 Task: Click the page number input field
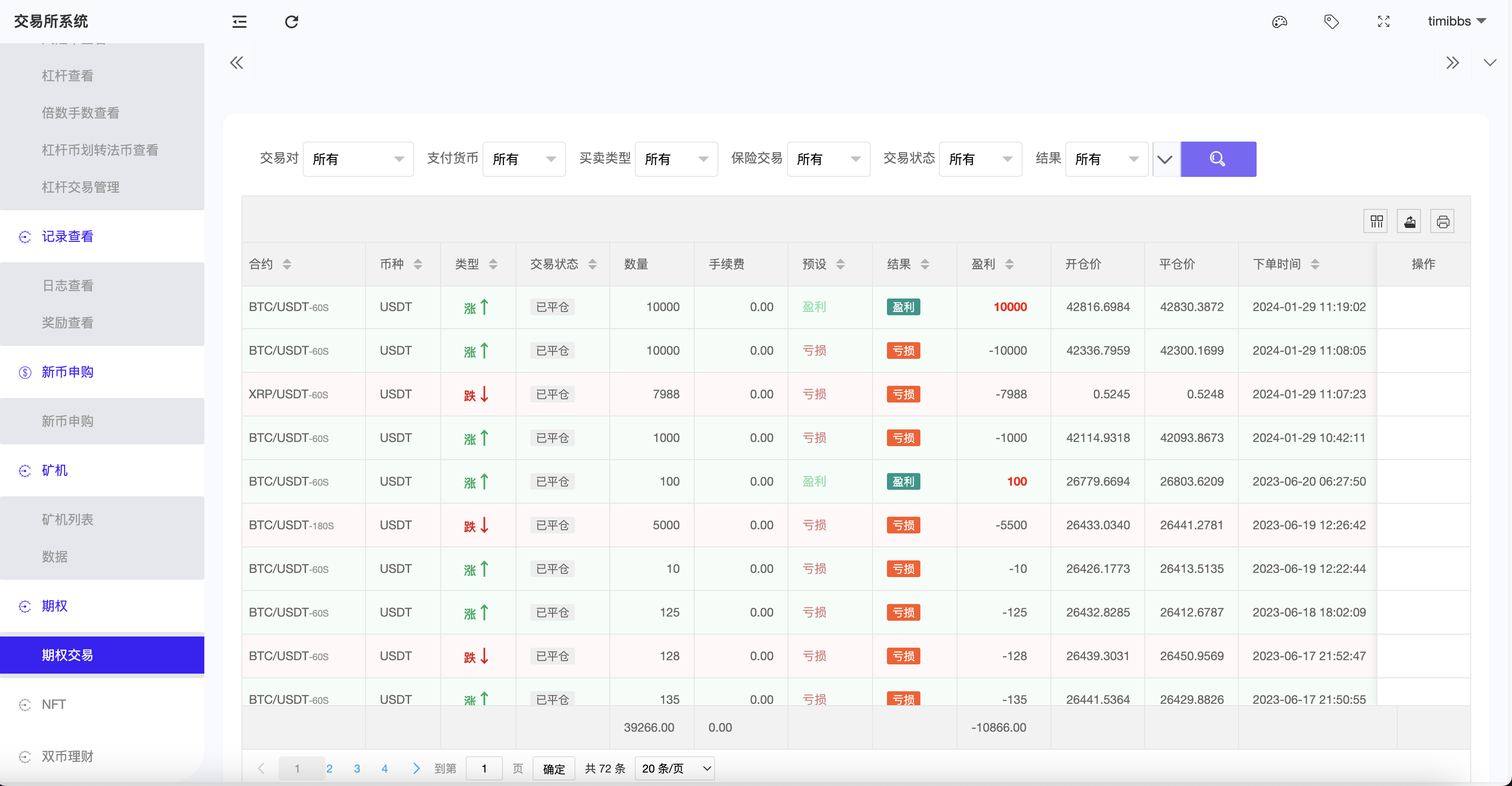pyautogui.click(x=484, y=768)
